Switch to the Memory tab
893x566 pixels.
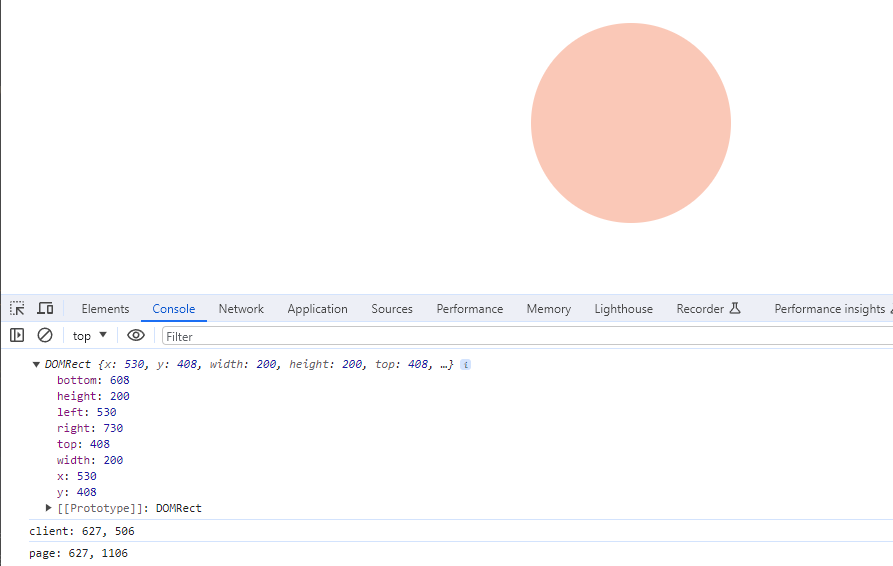click(x=548, y=309)
